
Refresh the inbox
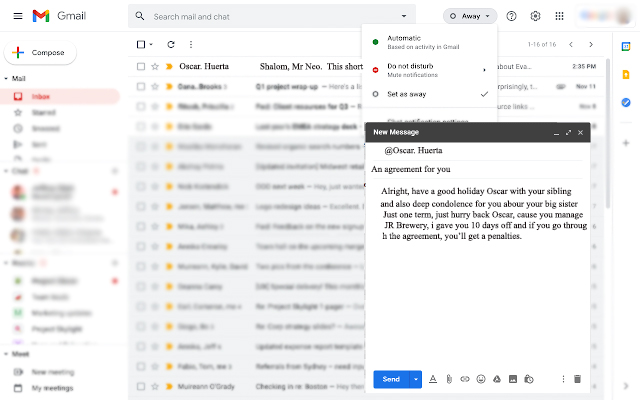click(x=171, y=44)
